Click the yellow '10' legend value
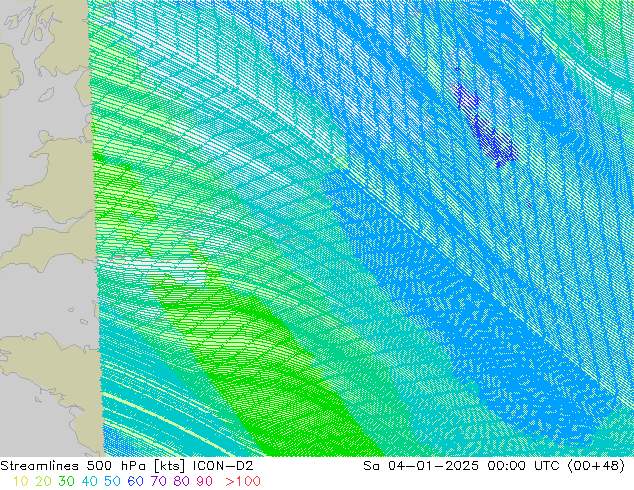Viewport: 634px width, 490px height. [x=20, y=481]
